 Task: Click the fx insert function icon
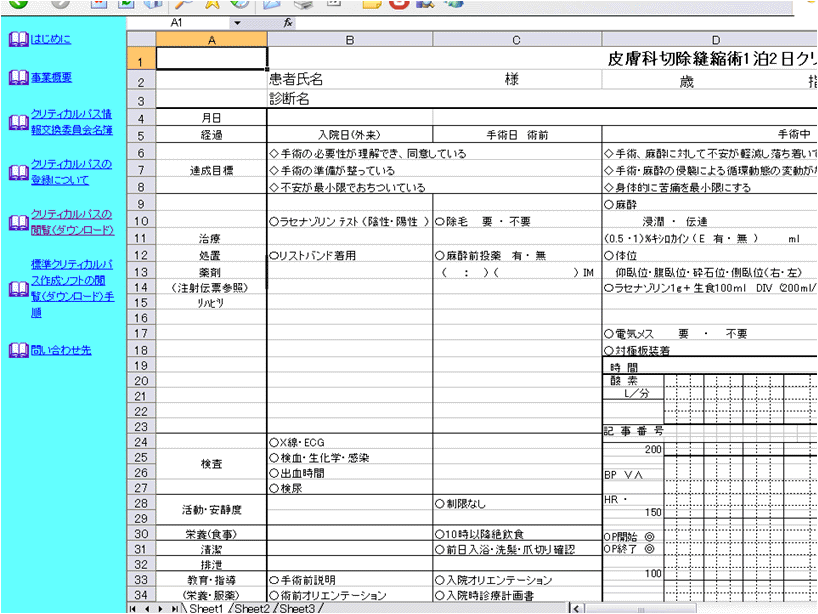289,21
